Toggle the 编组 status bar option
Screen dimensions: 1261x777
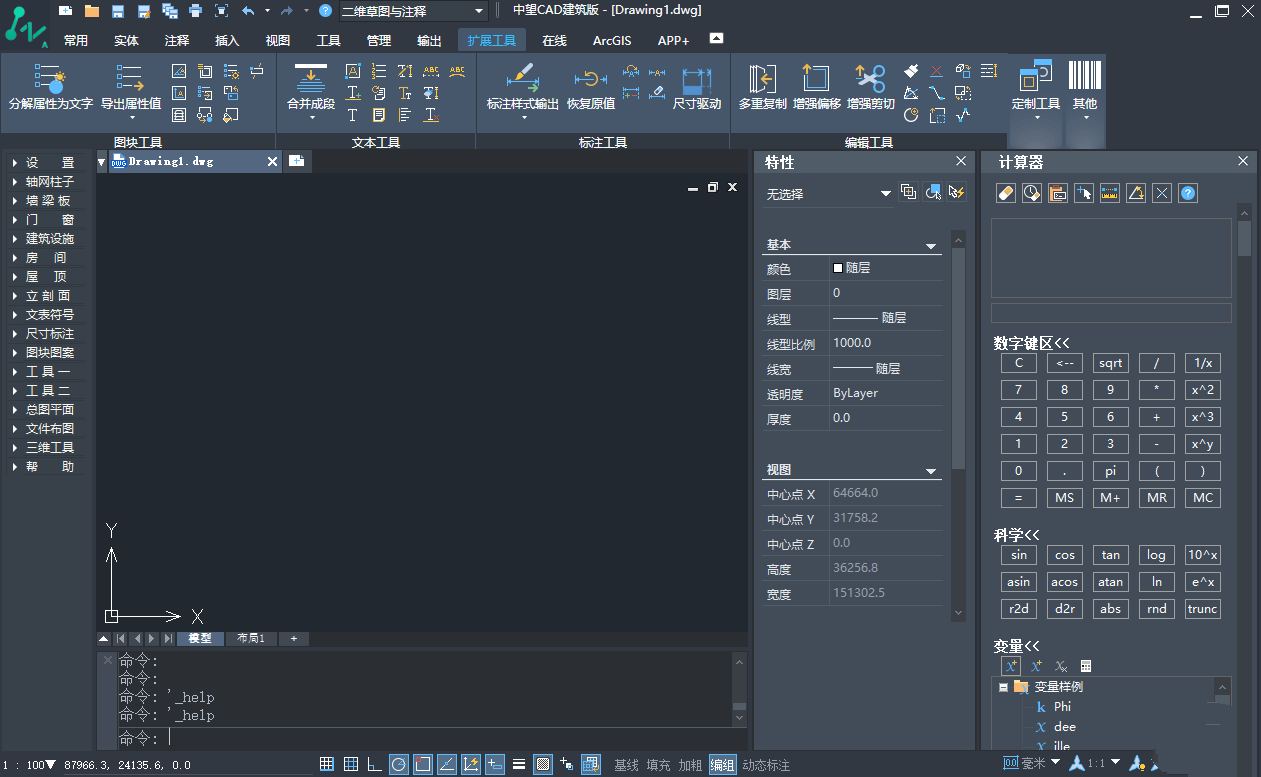click(x=721, y=765)
